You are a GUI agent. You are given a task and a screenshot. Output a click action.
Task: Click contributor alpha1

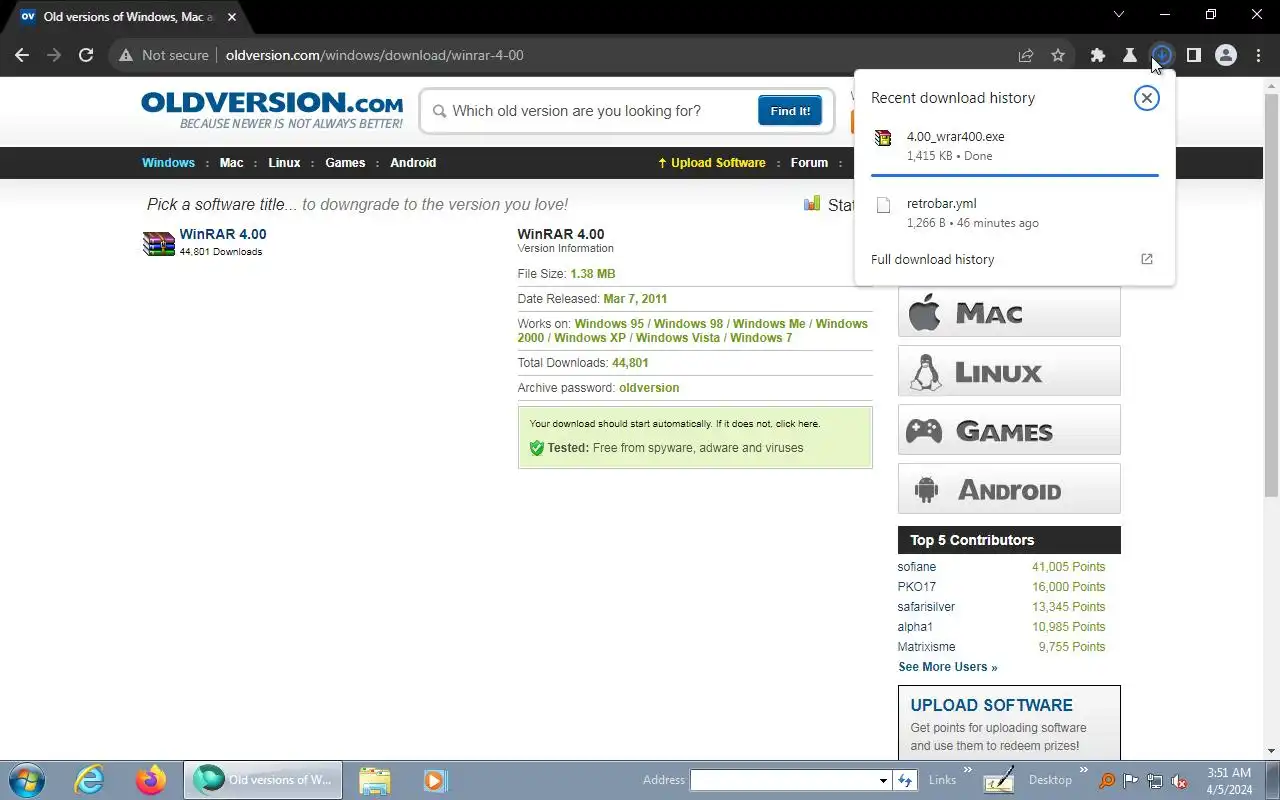coord(915,627)
